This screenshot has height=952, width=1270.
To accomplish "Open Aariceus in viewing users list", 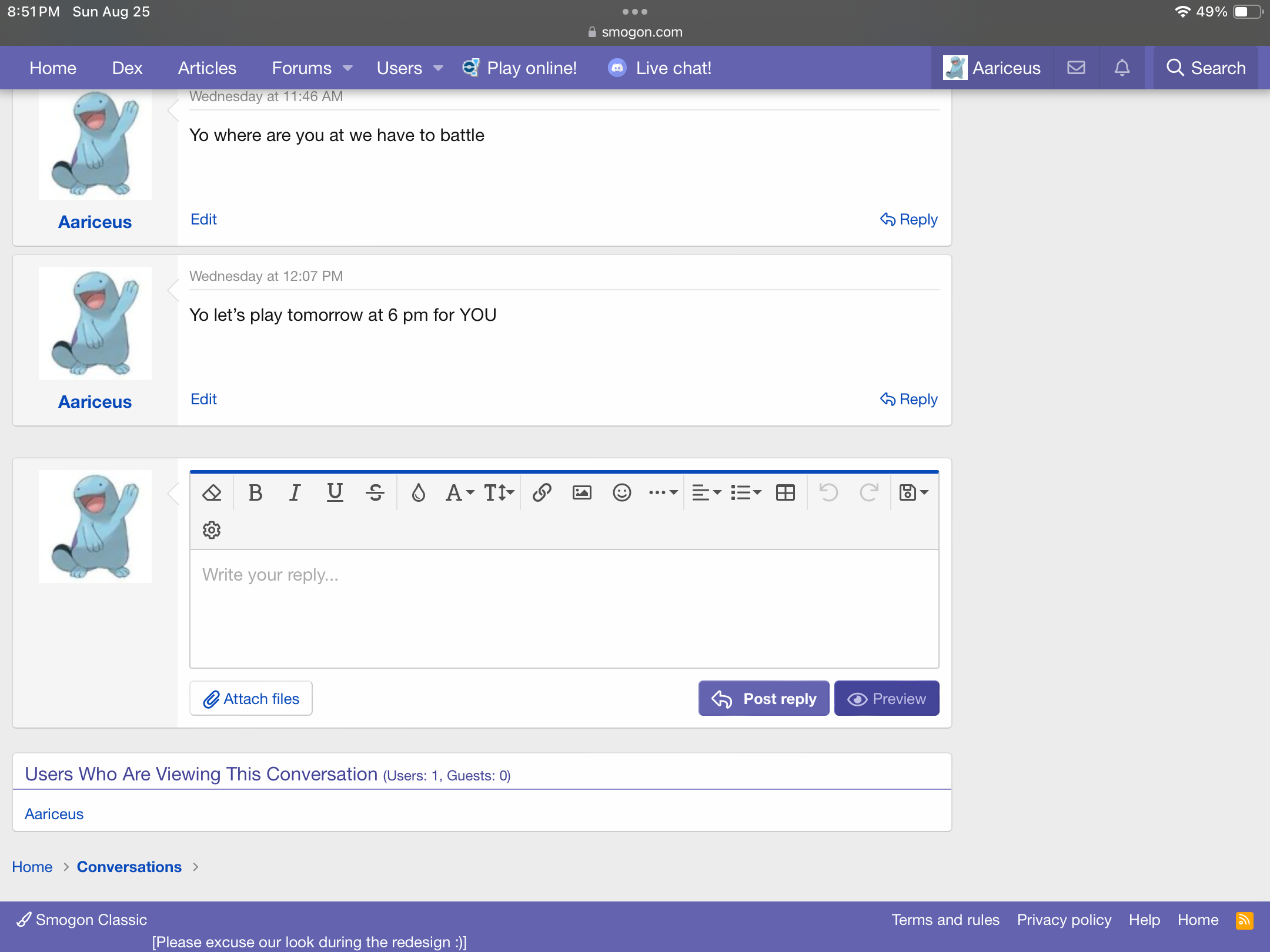I will click(x=54, y=814).
